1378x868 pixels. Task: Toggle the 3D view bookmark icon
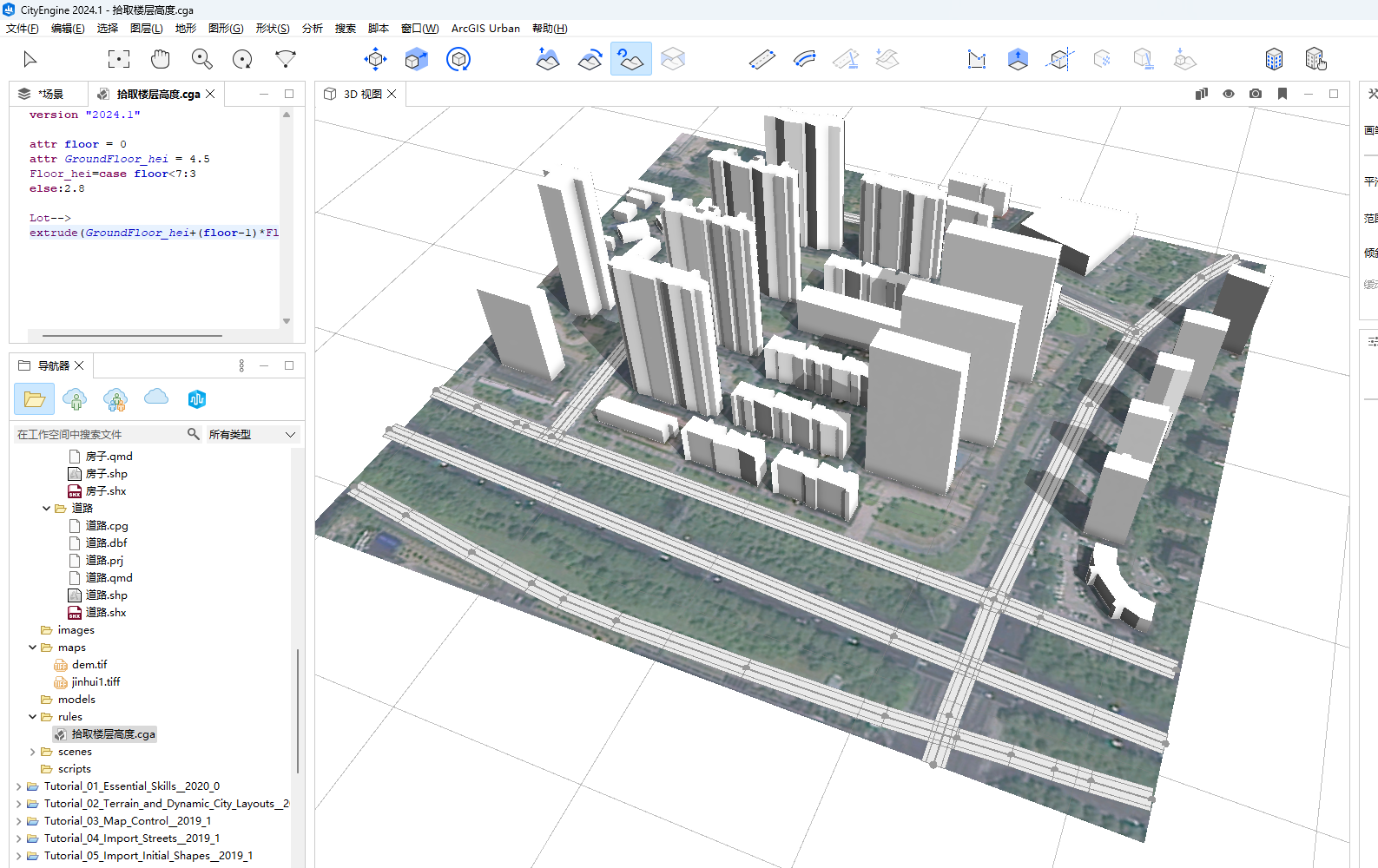(1282, 94)
